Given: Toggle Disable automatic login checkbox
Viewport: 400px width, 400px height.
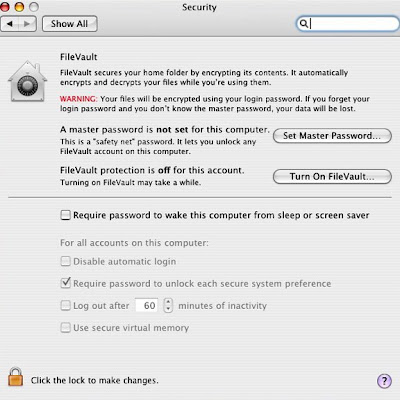Looking at the screenshot, I should 65,261.
